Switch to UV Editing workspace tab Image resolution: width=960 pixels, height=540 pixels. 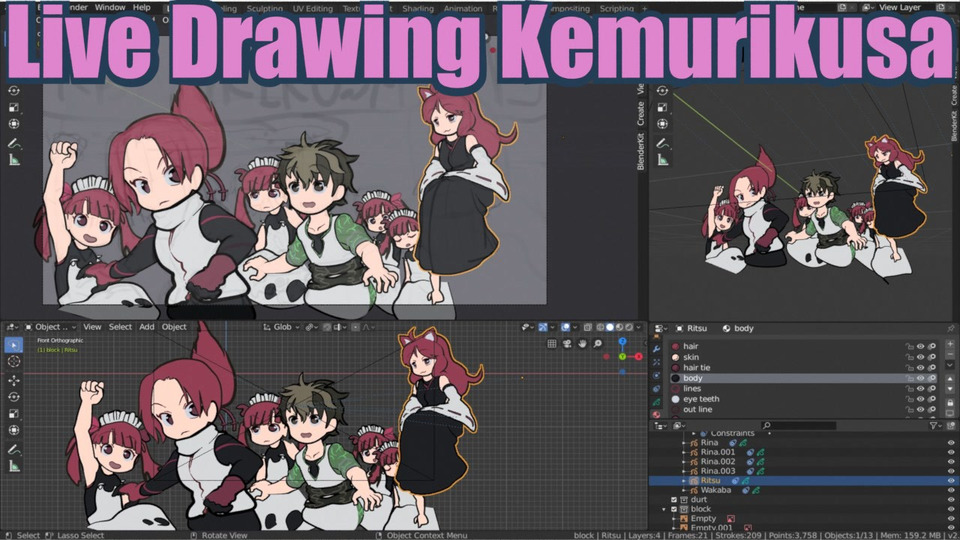(313, 9)
